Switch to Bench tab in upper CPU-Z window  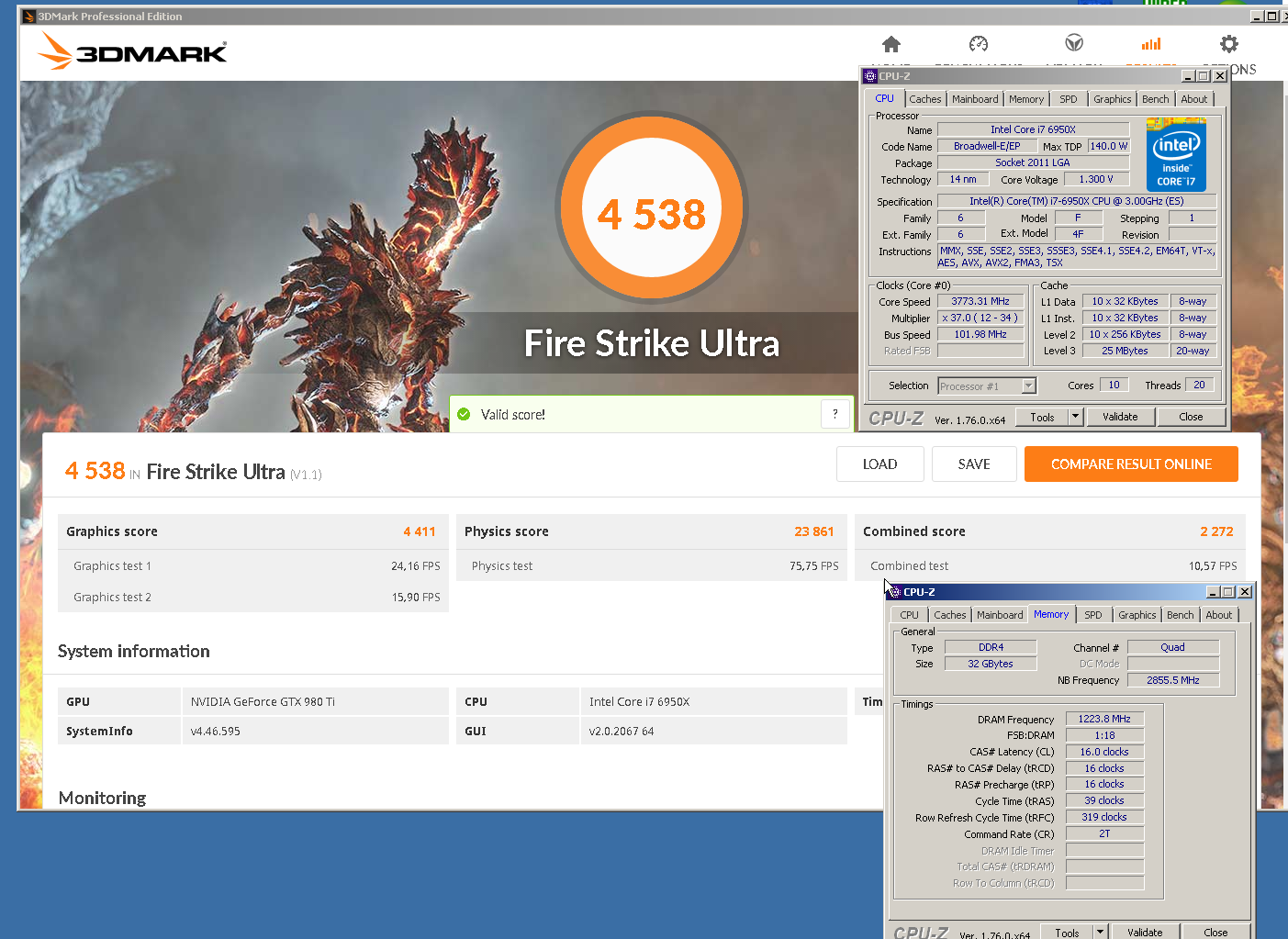pos(1156,99)
